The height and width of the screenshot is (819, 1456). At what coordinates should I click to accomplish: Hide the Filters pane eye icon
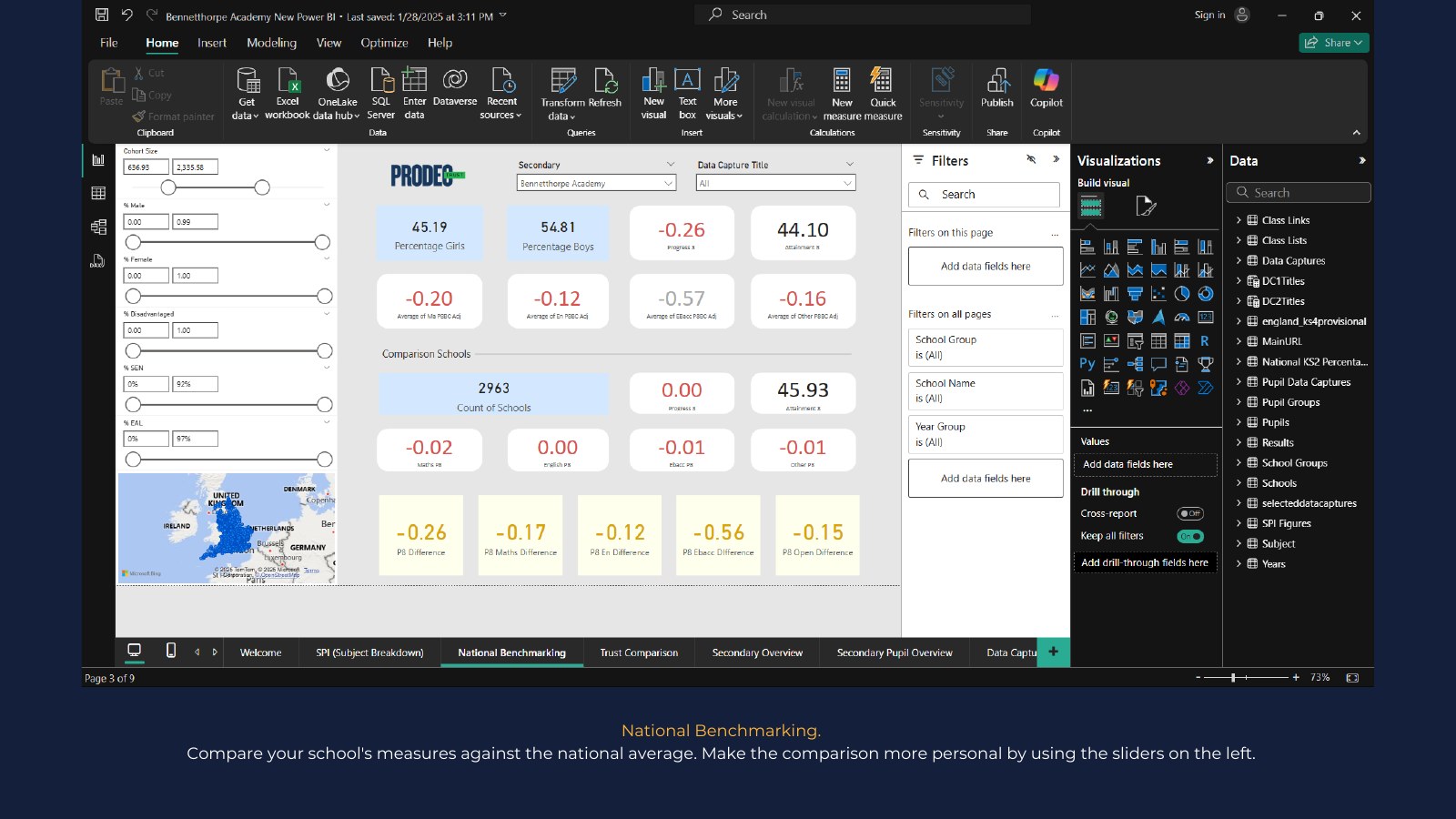click(x=1031, y=159)
